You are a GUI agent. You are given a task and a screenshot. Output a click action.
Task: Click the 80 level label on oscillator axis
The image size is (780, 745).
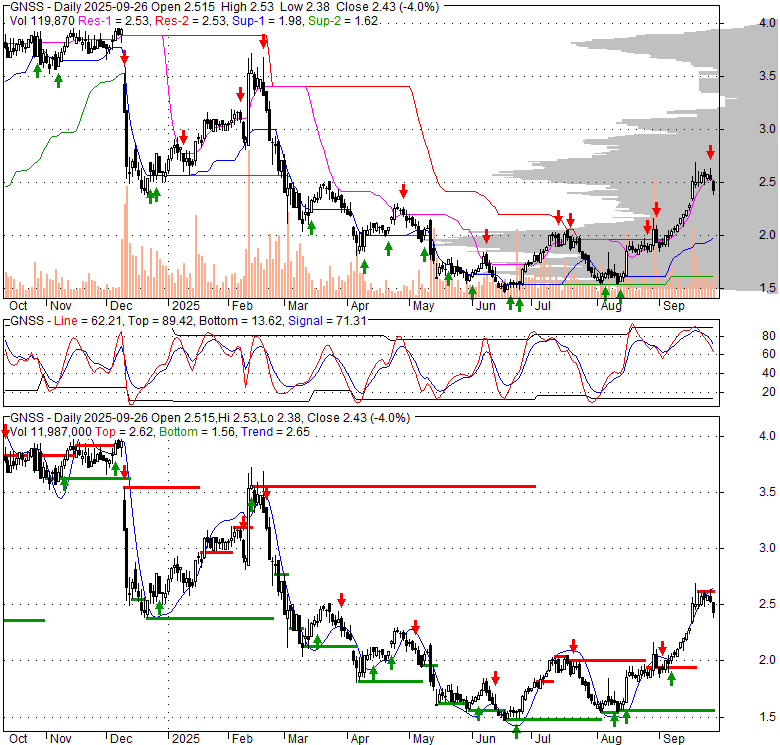(769, 336)
